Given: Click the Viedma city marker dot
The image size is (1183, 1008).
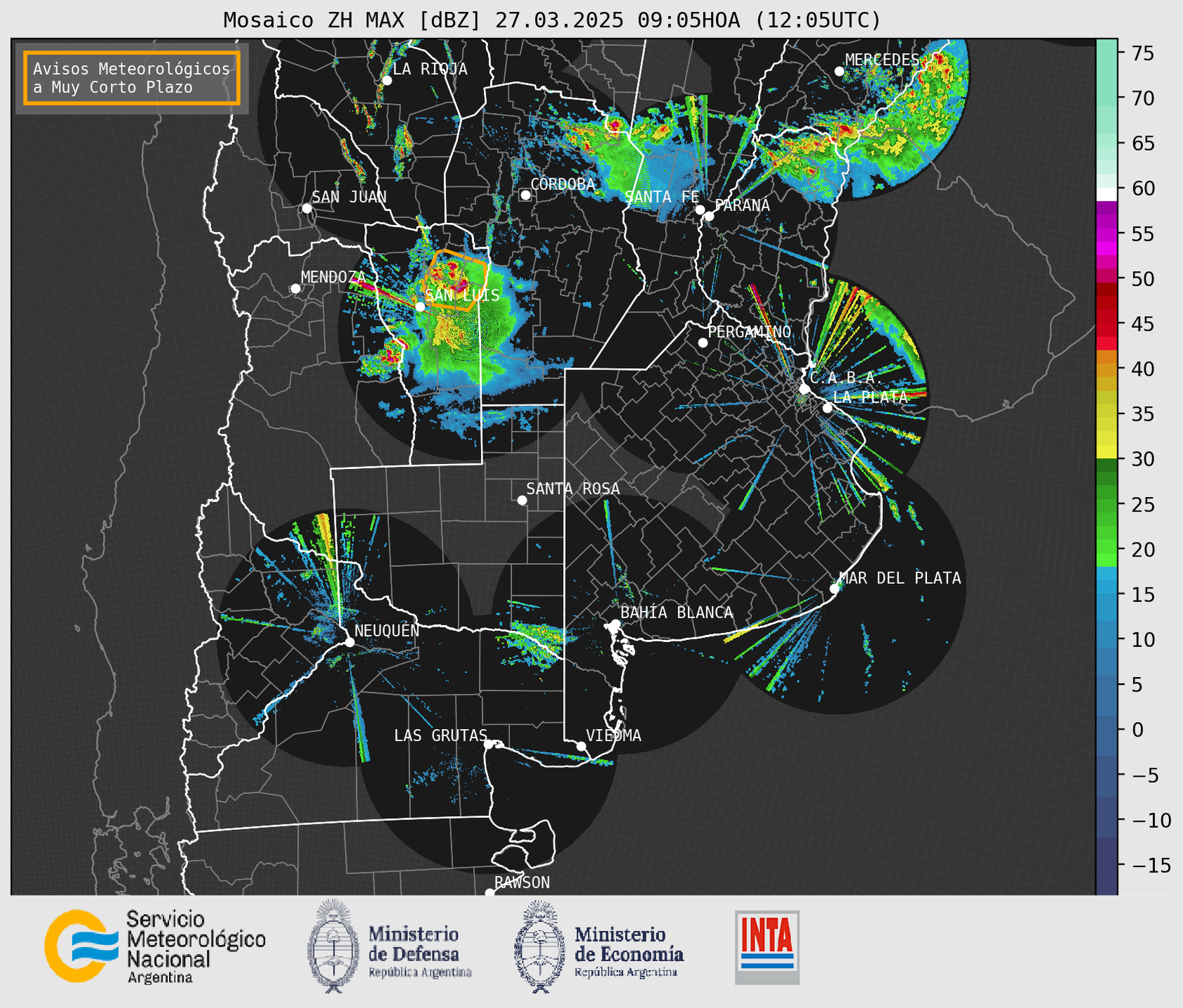Looking at the screenshot, I should click(581, 746).
